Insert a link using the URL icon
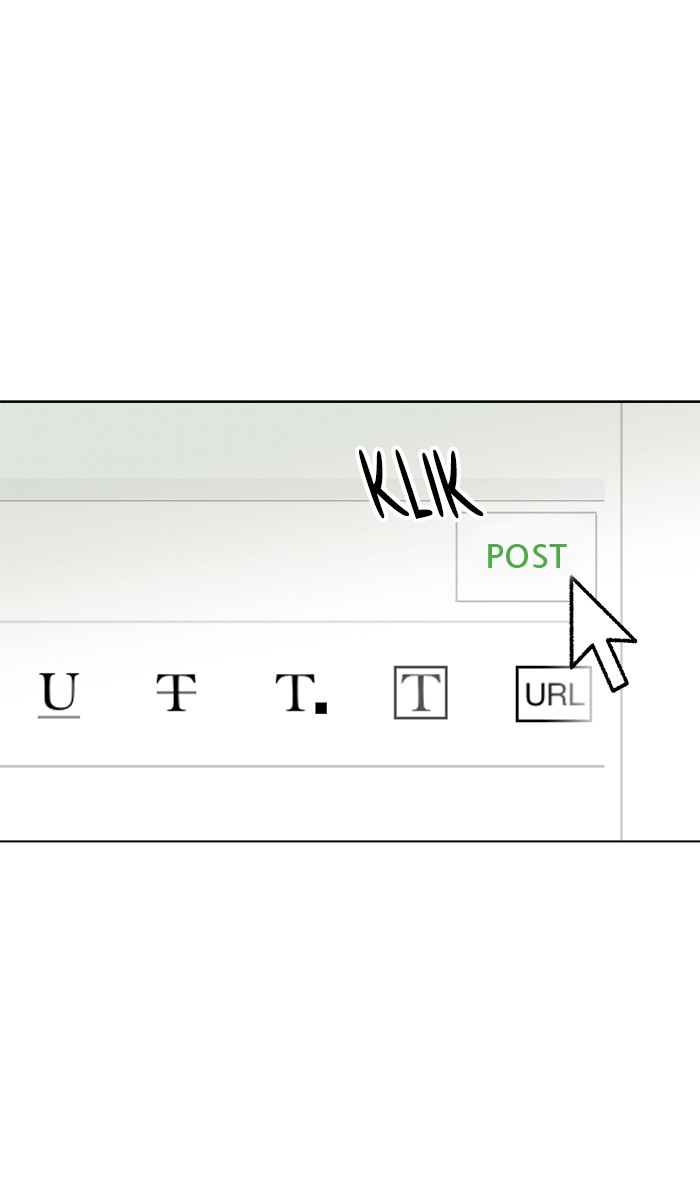Viewport: 700px width, 1188px height. pyautogui.click(x=553, y=694)
